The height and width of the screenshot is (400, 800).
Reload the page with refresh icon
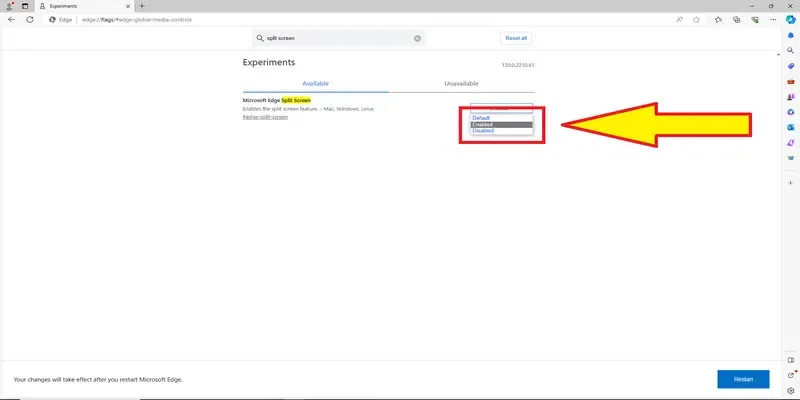[30, 19]
